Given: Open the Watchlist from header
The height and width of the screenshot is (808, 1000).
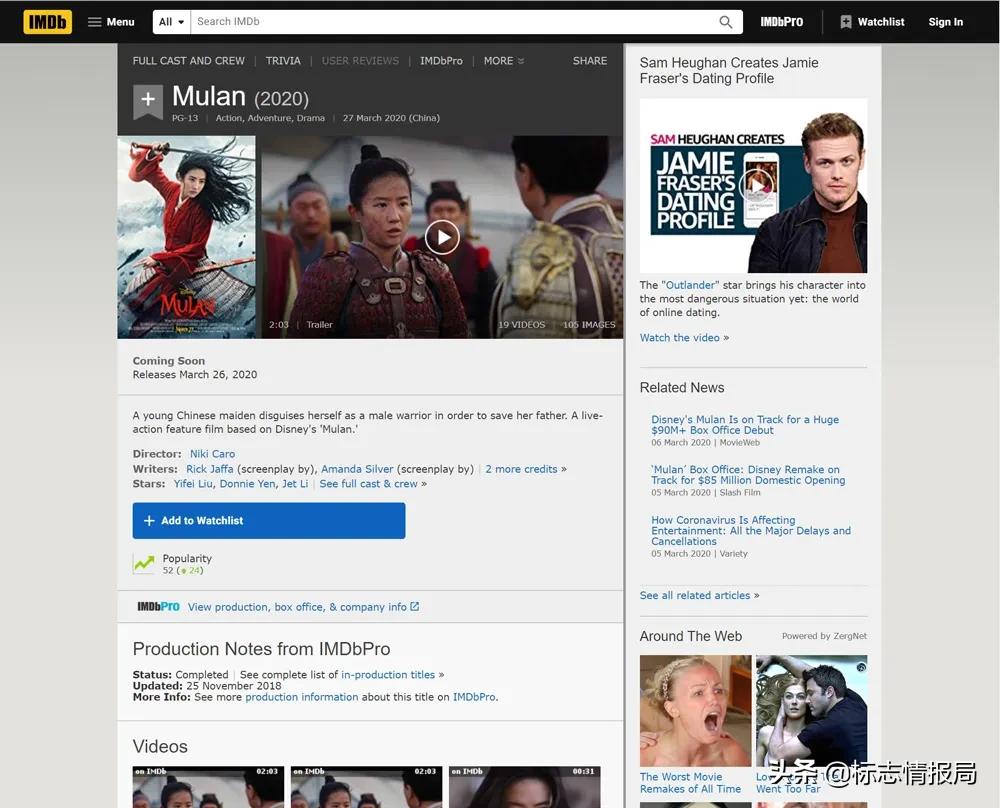Looking at the screenshot, I should 872,22.
